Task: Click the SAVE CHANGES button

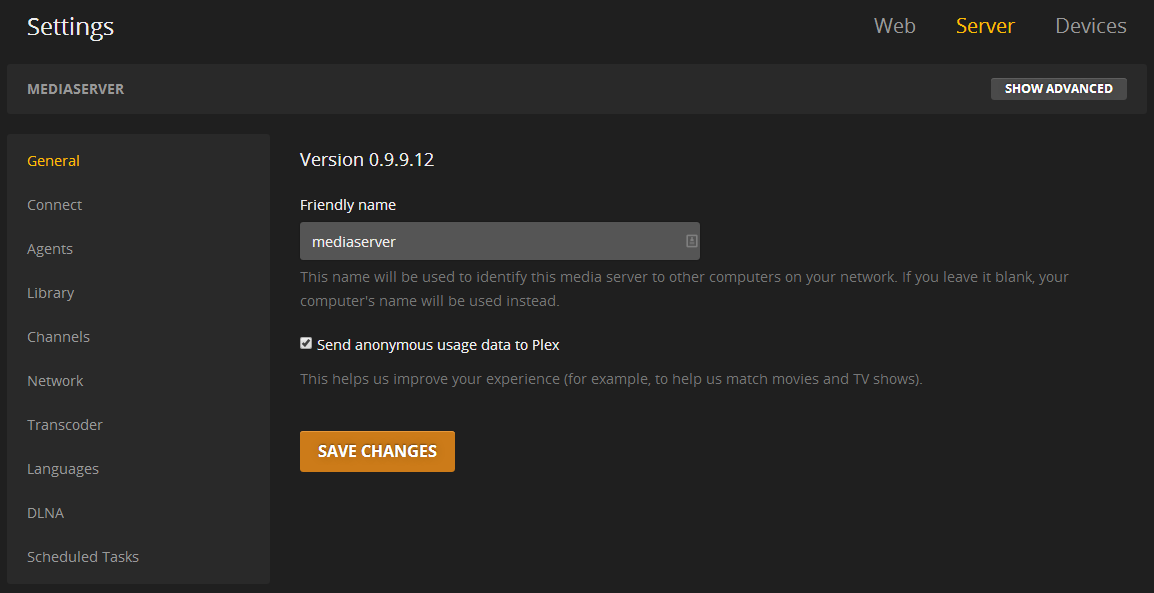Action: 377,451
